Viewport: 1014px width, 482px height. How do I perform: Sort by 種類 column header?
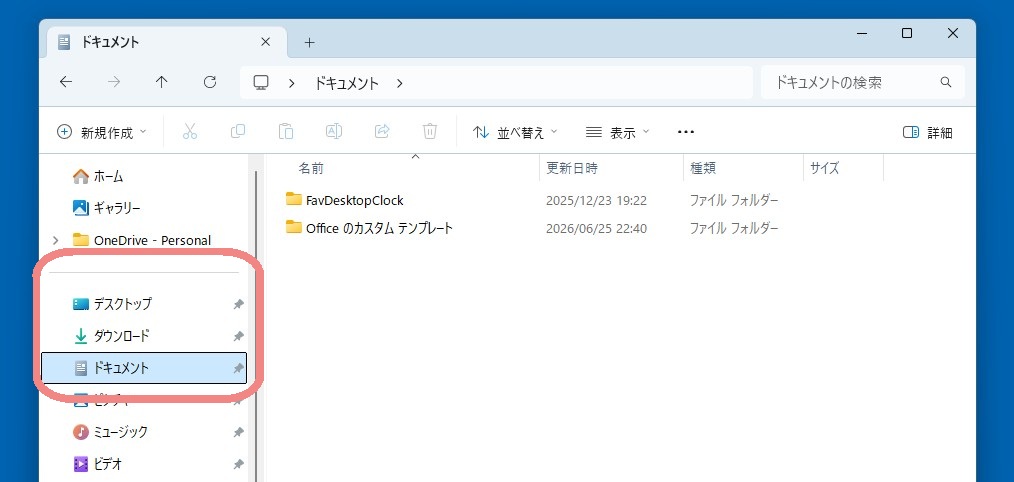click(x=703, y=168)
